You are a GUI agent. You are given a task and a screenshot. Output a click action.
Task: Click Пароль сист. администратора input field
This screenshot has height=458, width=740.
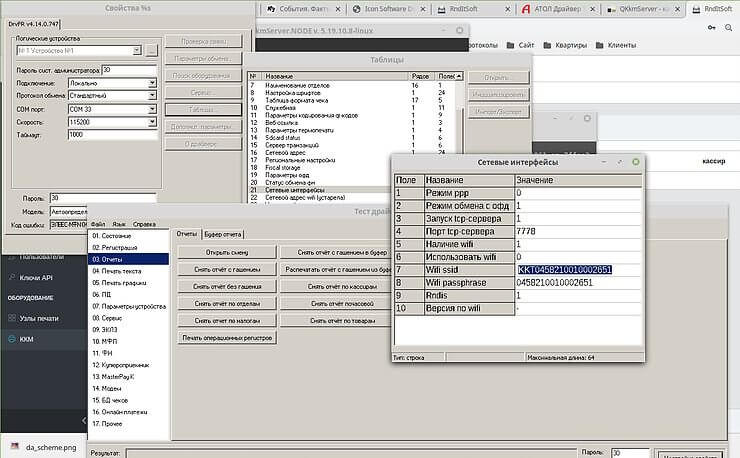click(128, 70)
